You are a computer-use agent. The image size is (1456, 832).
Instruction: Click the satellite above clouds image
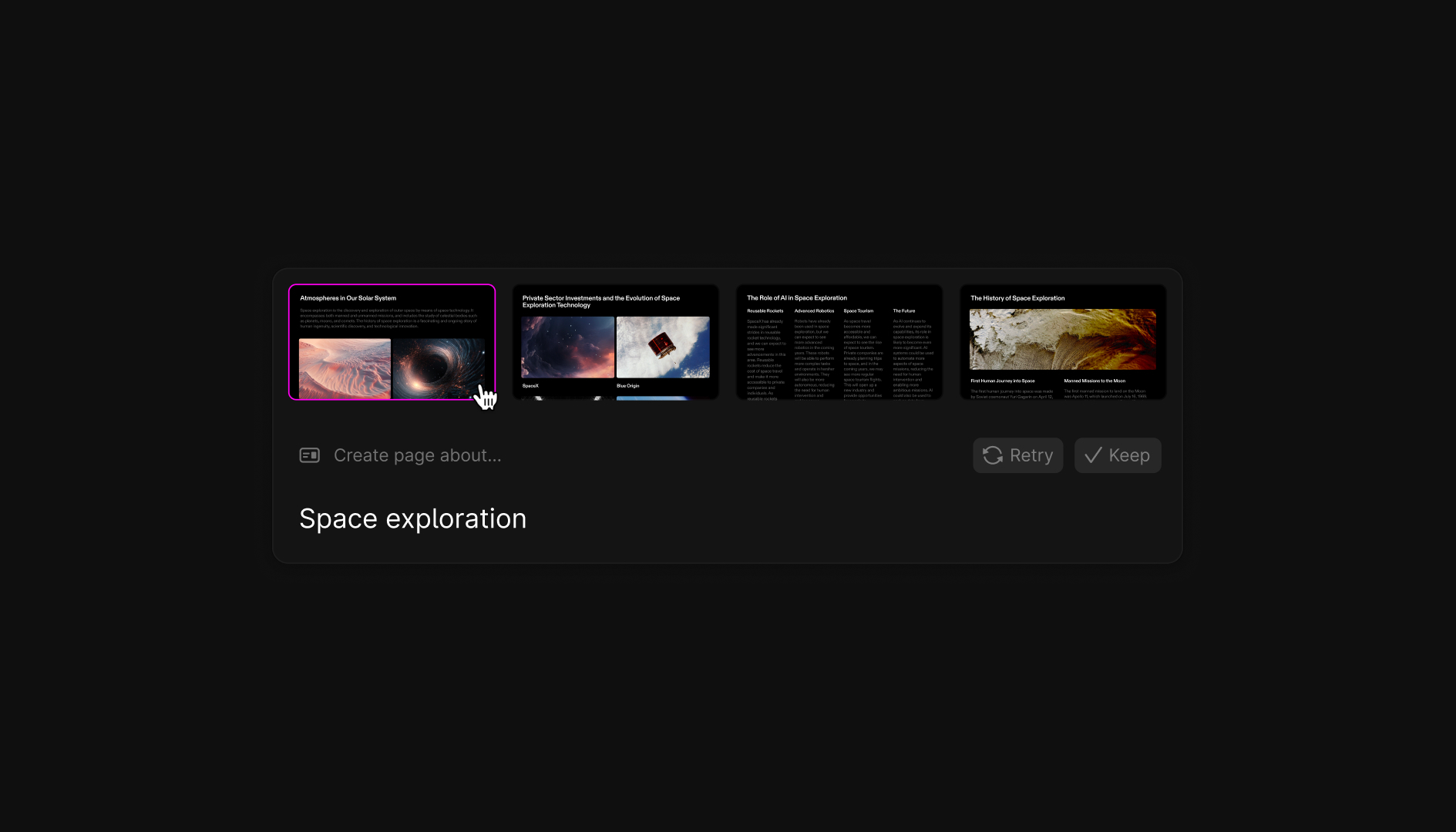(x=663, y=347)
